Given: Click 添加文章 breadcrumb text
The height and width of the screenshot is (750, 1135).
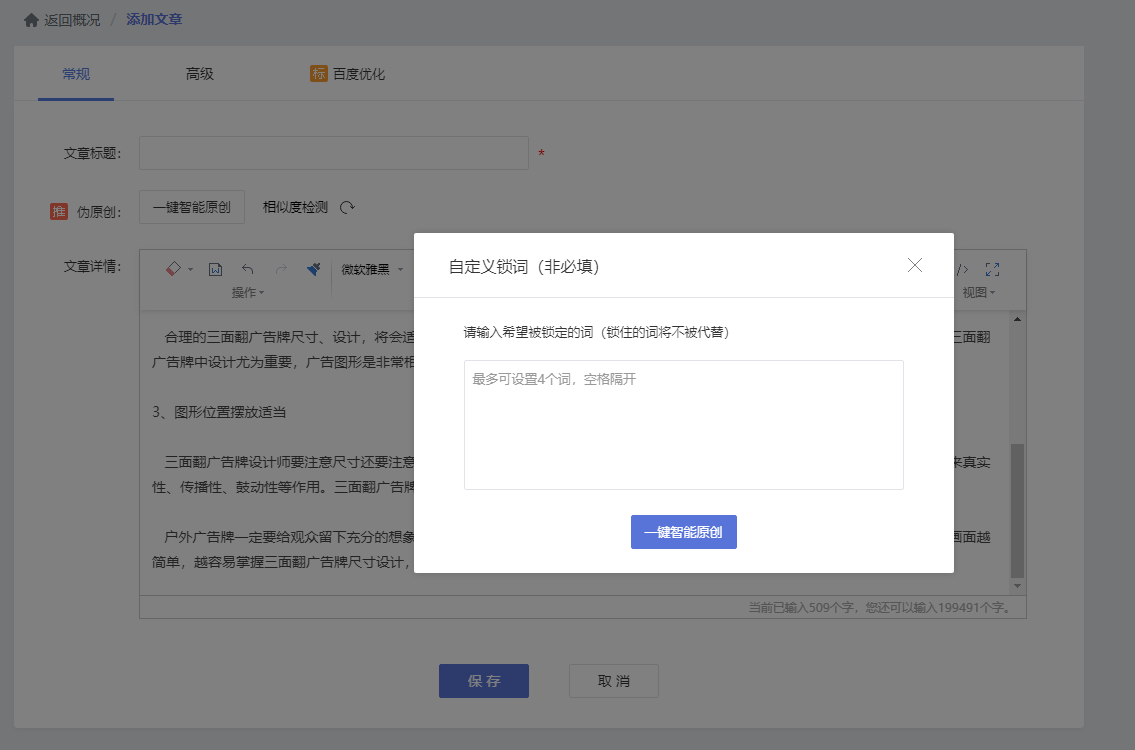Looking at the screenshot, I should [x=154, y=20].
